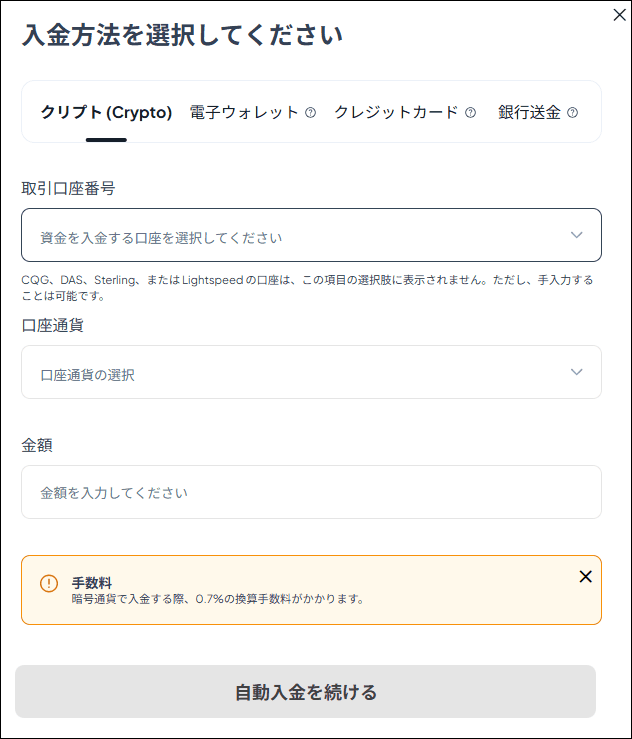Open the 取引口座番号 account dropdown
This screenshot has width=632, height=739.
[x=300, y=236]
